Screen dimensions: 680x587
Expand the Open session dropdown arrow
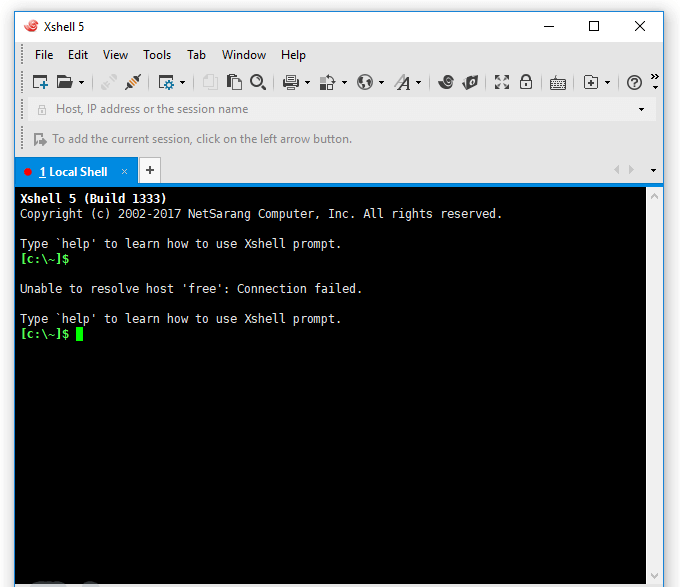tap(82, 82)
